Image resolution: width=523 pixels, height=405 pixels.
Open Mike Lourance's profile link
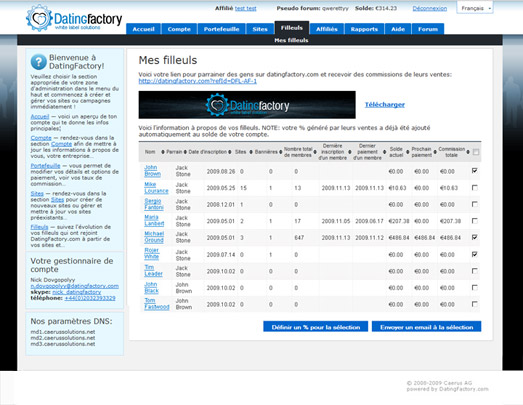point(156,188)
